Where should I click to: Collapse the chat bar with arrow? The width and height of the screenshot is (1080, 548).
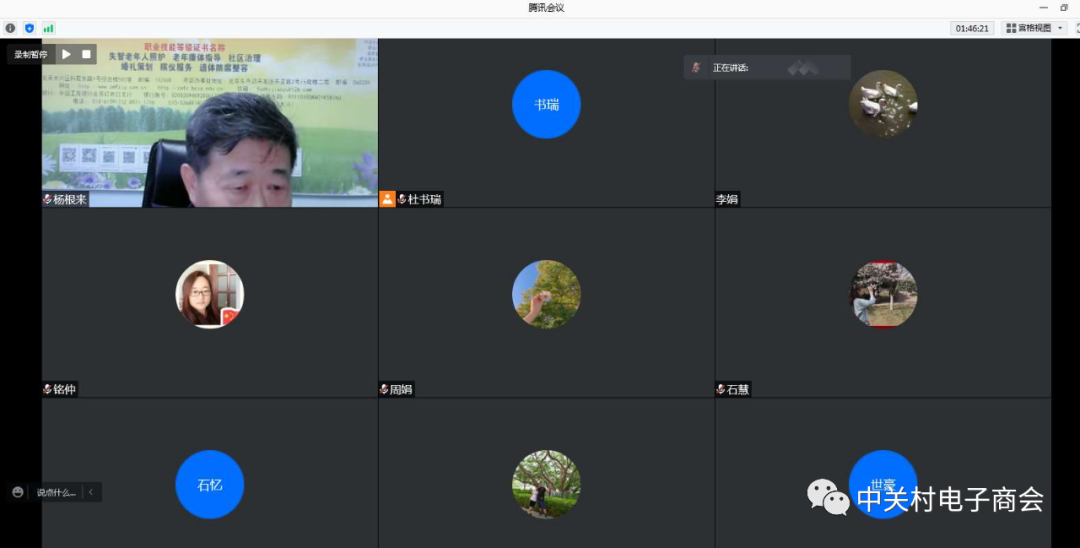(x=91, y=492)
